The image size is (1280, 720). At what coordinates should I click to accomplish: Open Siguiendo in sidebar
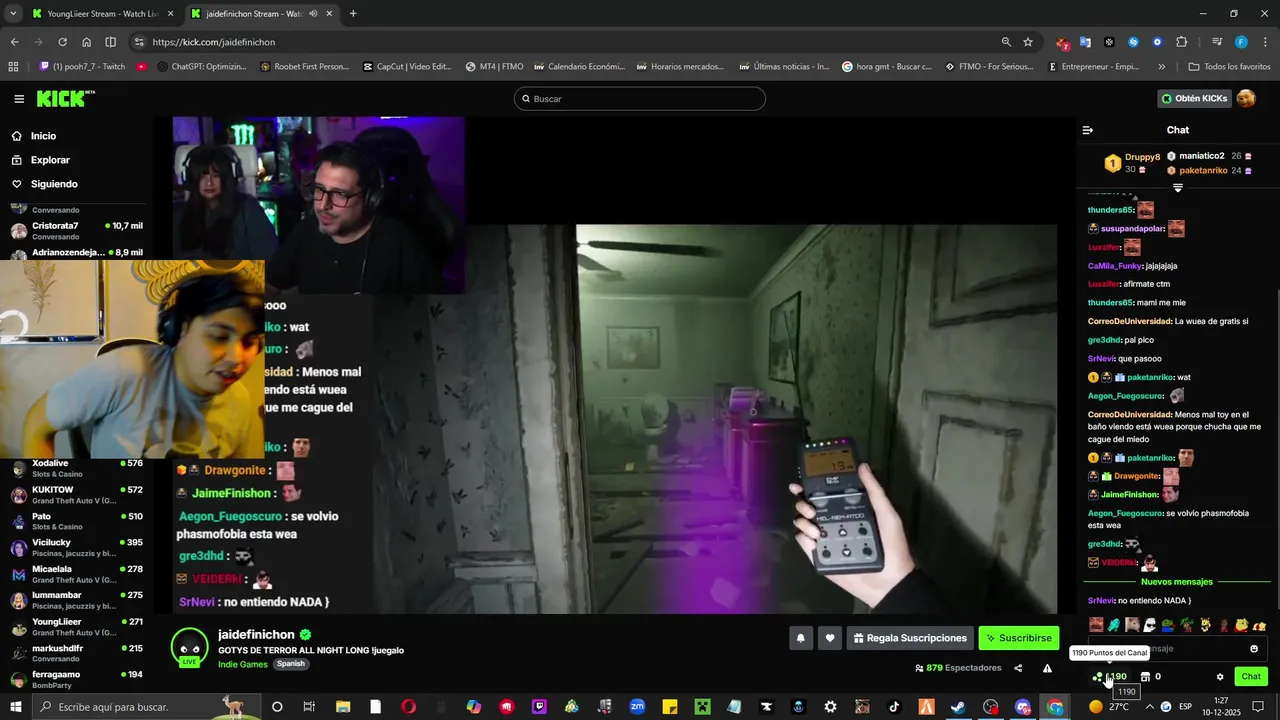(x=54, y=184)
